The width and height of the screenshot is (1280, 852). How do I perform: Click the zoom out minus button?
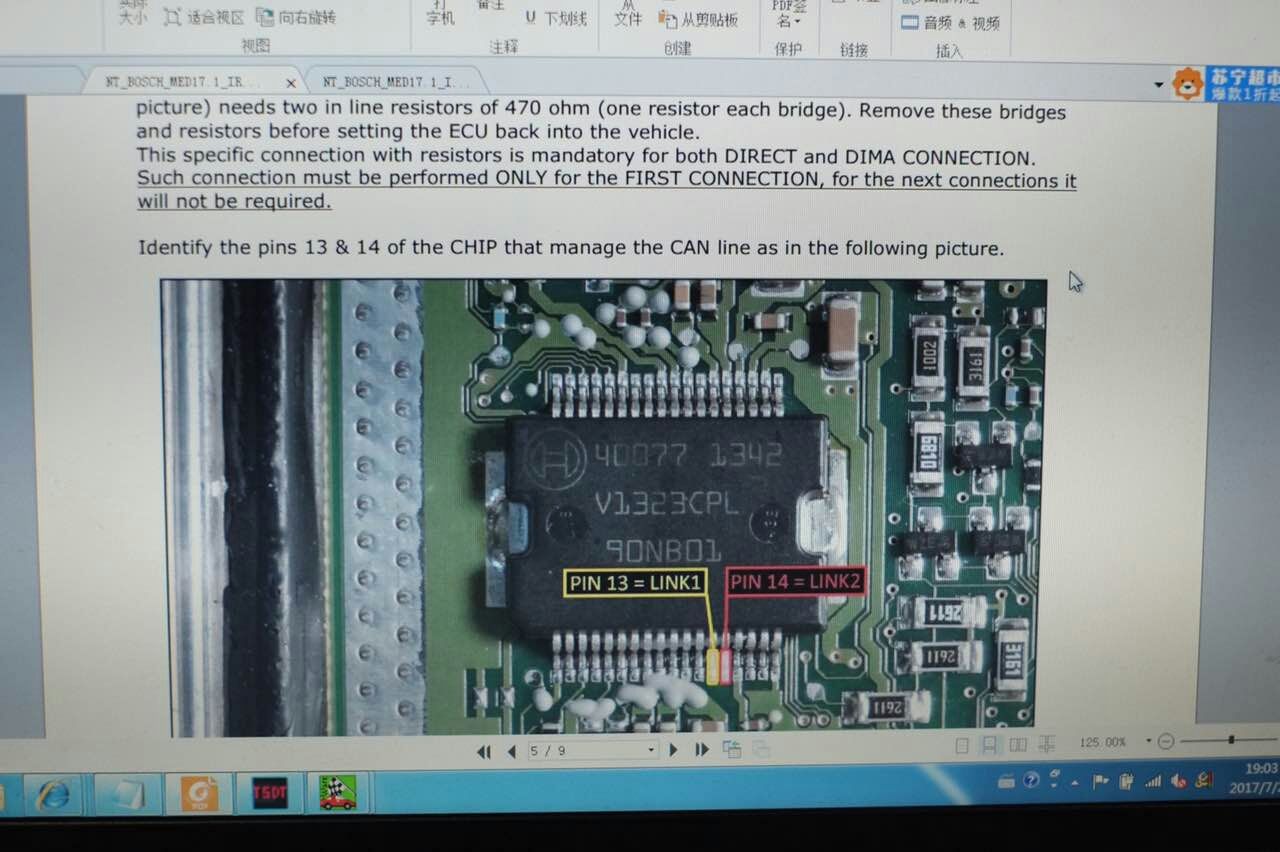(x=1165, y=742)
